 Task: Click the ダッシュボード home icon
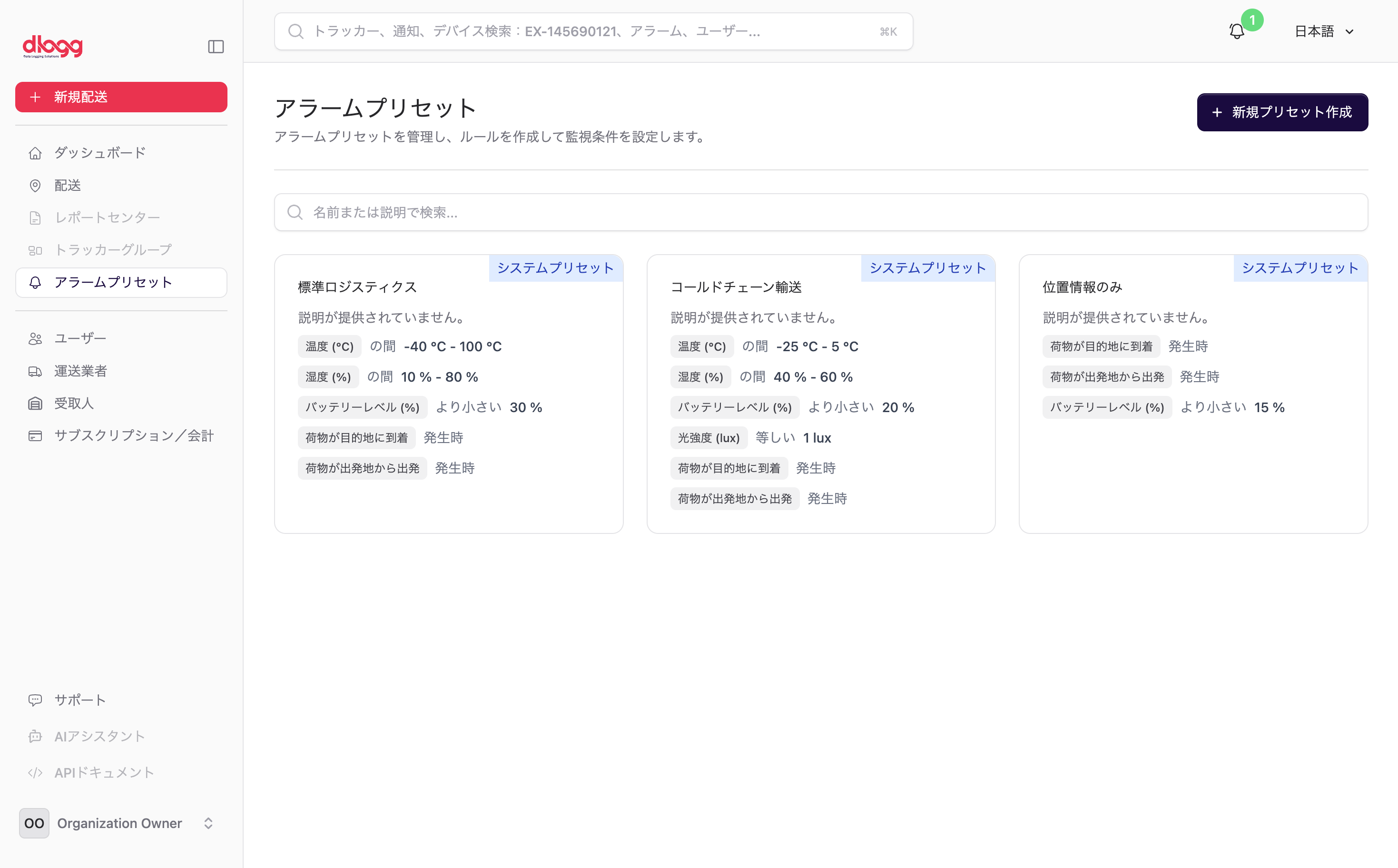point(35,153)
